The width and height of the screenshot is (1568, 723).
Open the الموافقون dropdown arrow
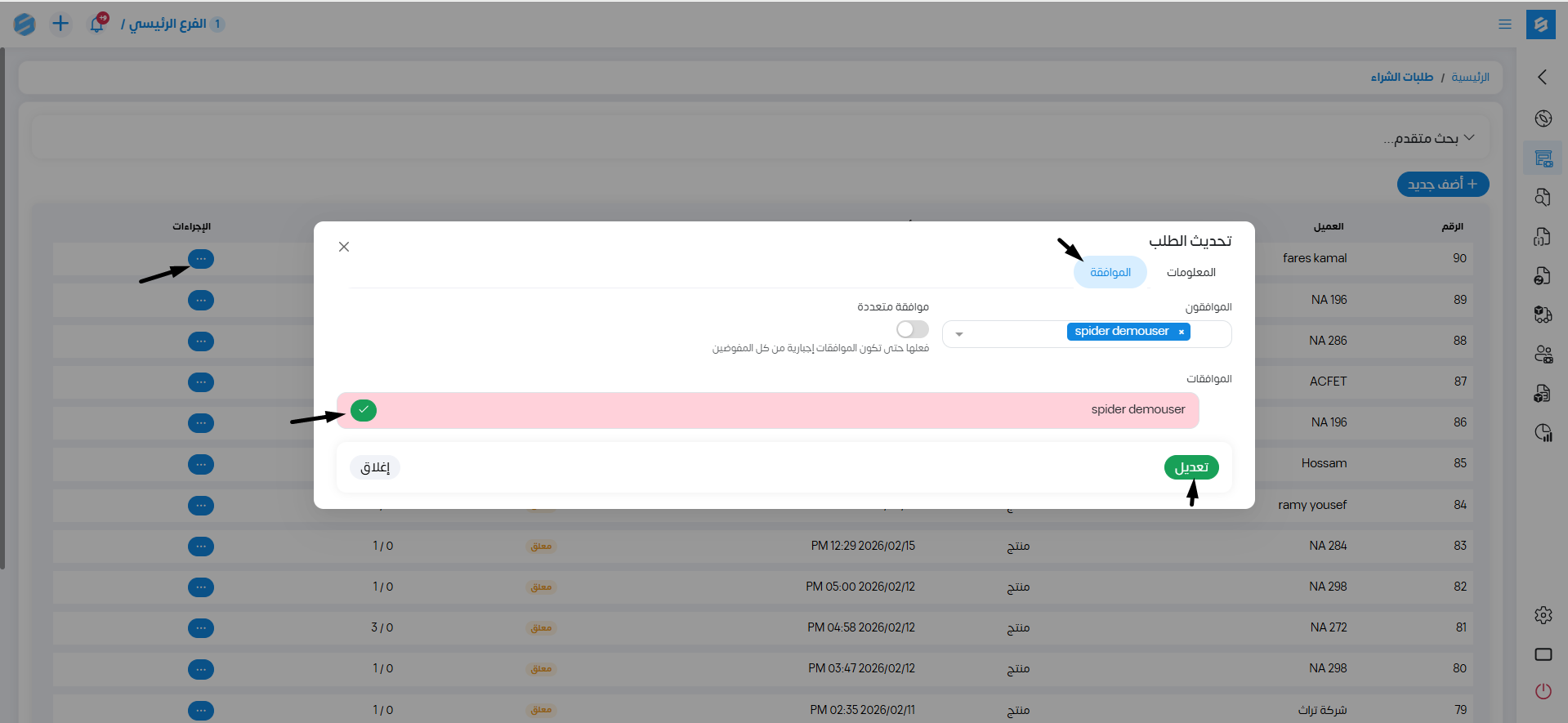click(x=959, y=334)
